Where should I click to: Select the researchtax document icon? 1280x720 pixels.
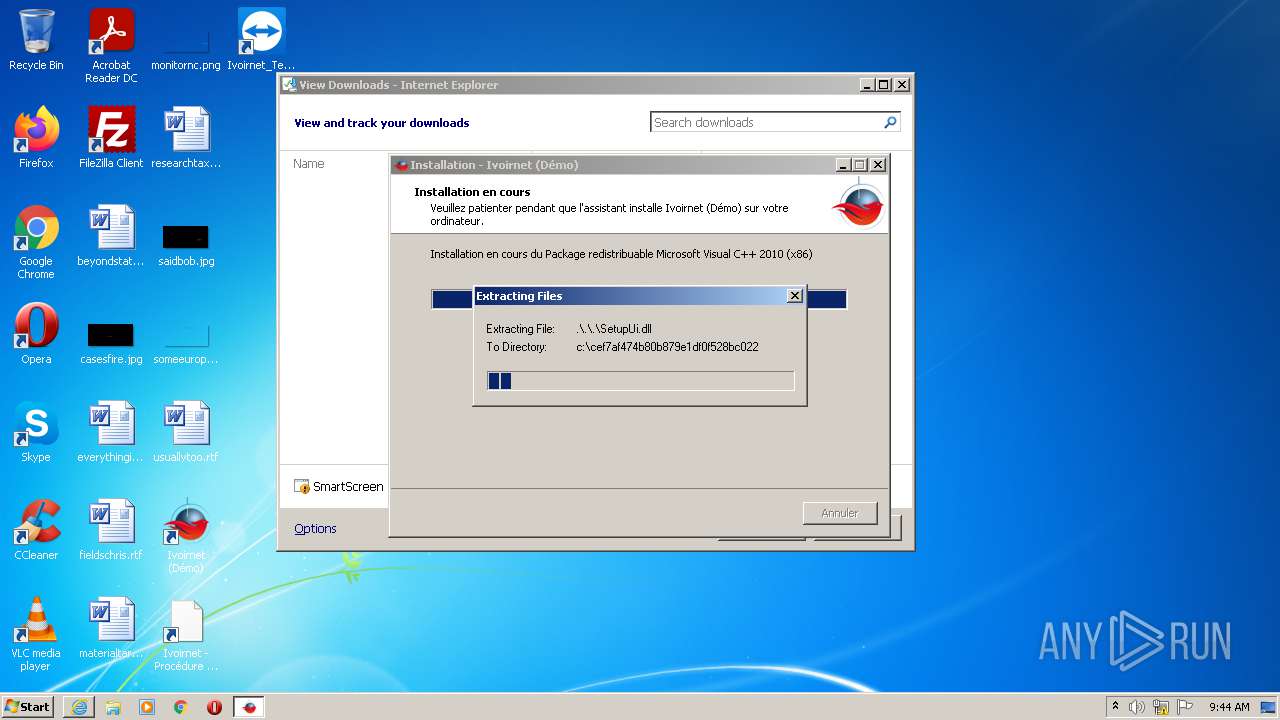[186, 137]
